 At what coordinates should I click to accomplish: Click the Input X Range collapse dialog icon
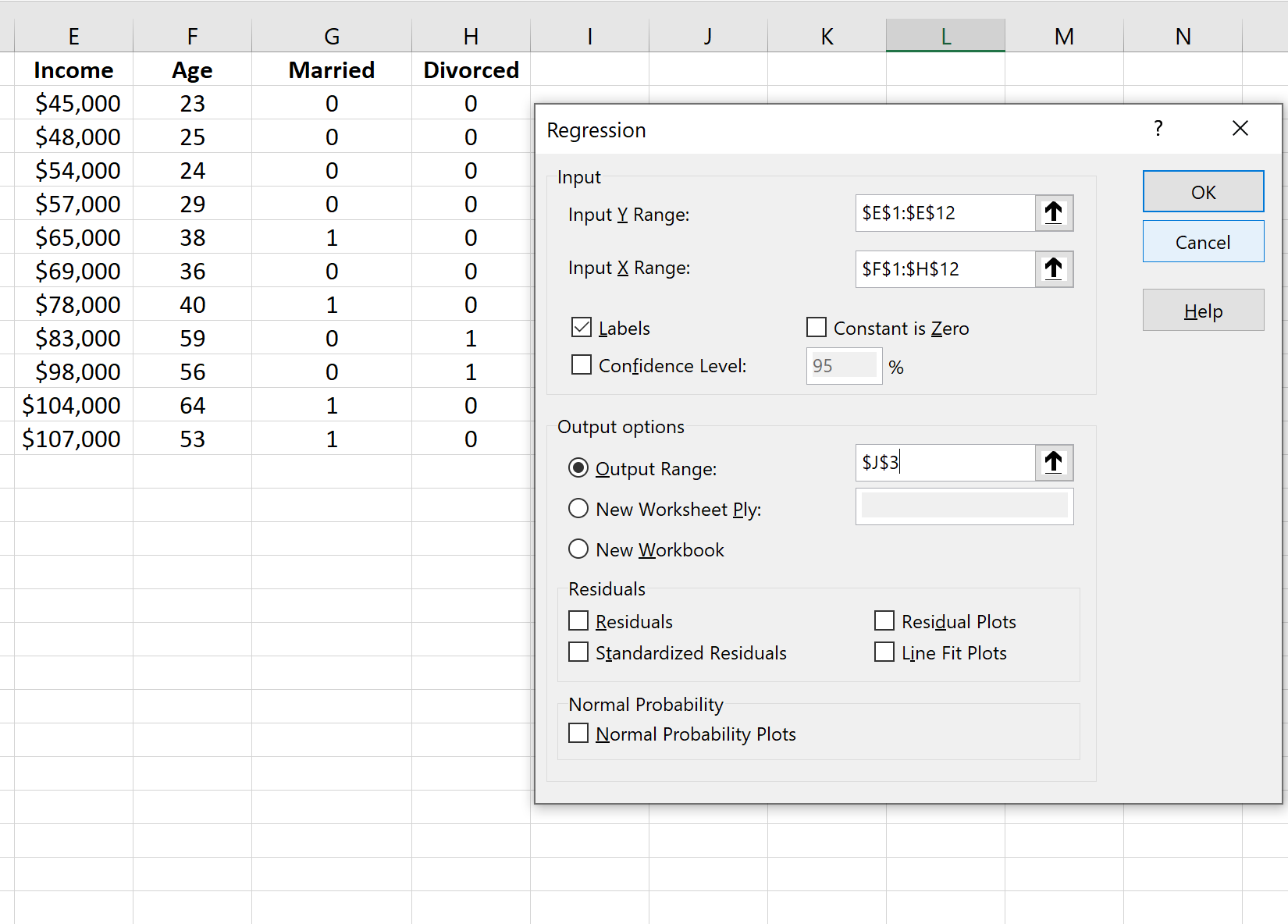[x=1054, y=268]
